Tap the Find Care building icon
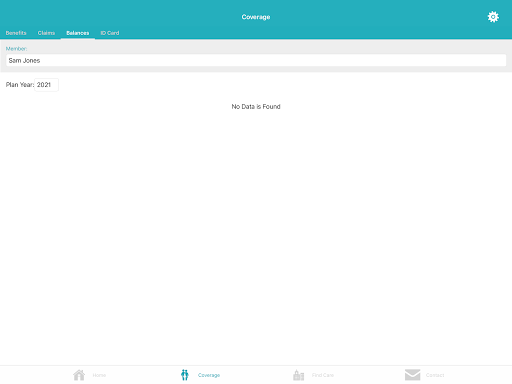This screenshot has width=512, height=384. pos(298,375)
